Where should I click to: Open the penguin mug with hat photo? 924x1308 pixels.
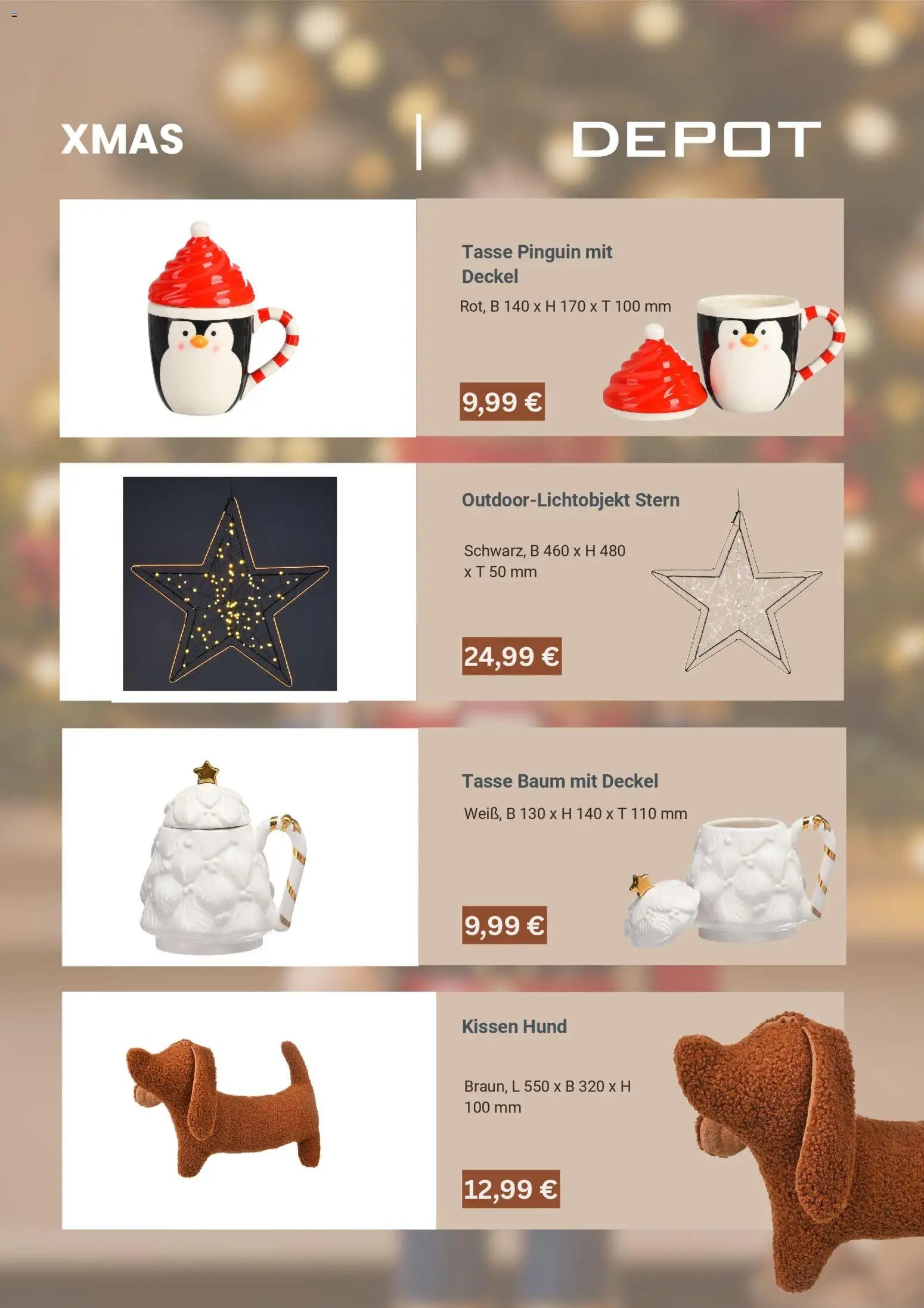tap(238, 318)
